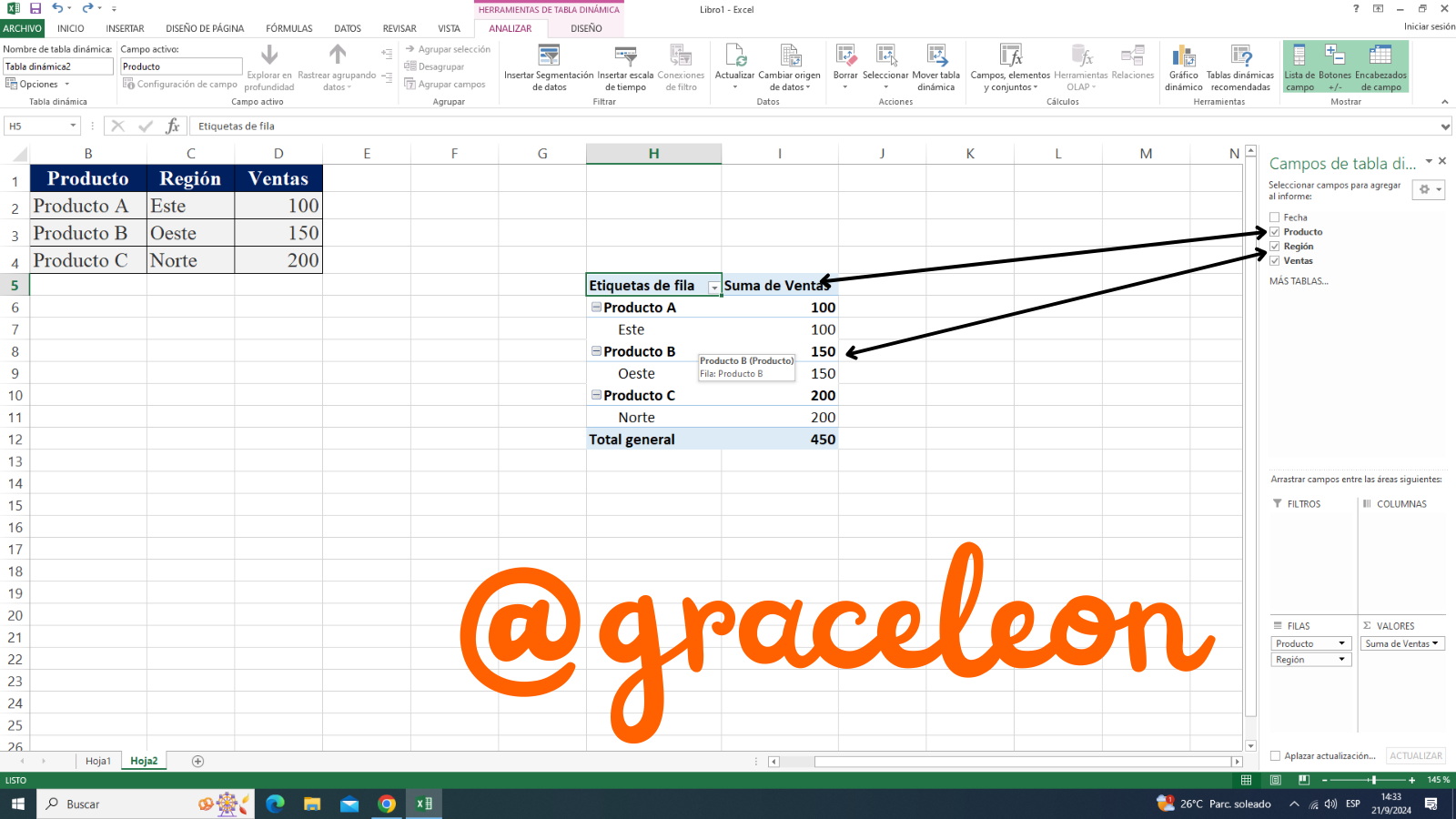1456x819 pixels.
Task: Open the ARCHIVO menu
Action: (22, 28)
